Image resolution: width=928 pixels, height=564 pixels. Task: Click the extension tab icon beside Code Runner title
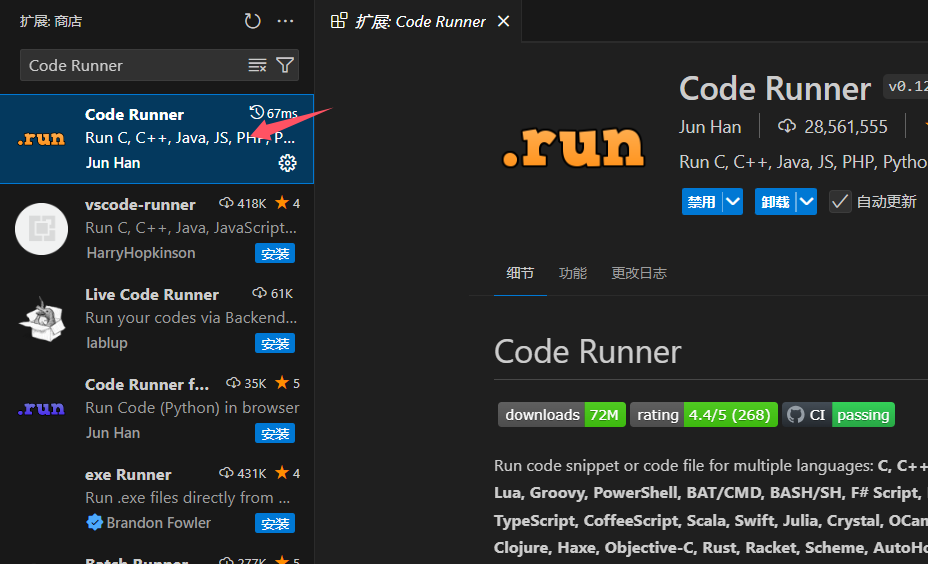339,21
